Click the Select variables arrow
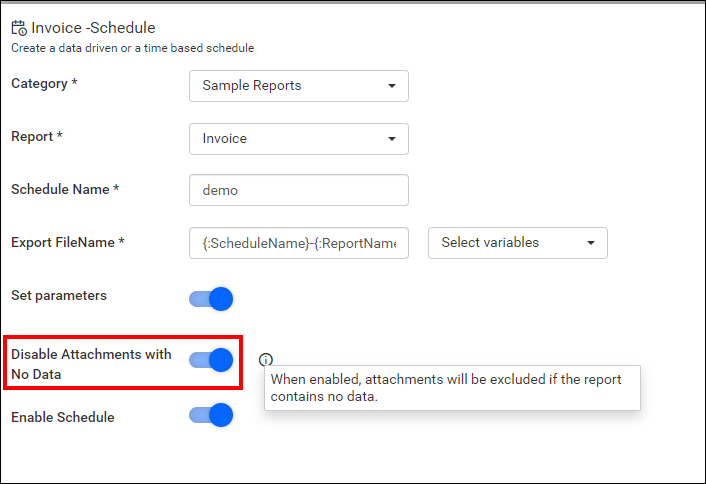Screen dimensions: 706x484 tap(591, 243)
